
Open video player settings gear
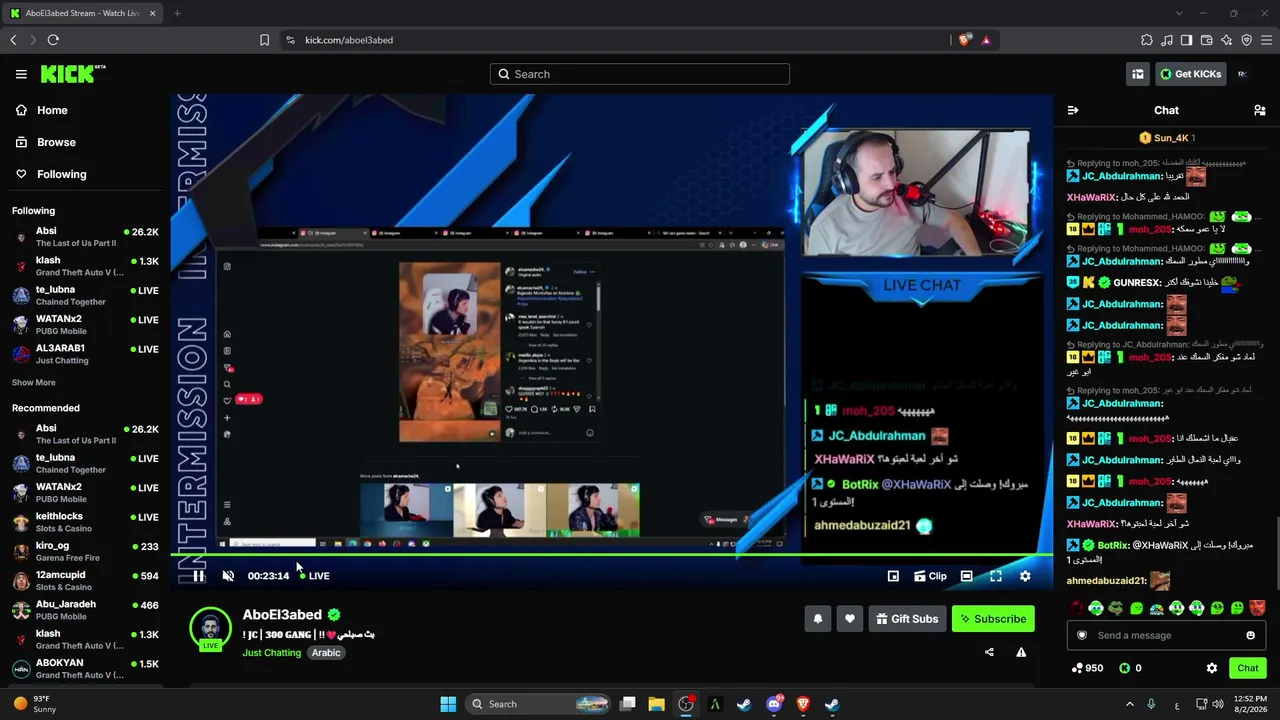[1025, 576]
